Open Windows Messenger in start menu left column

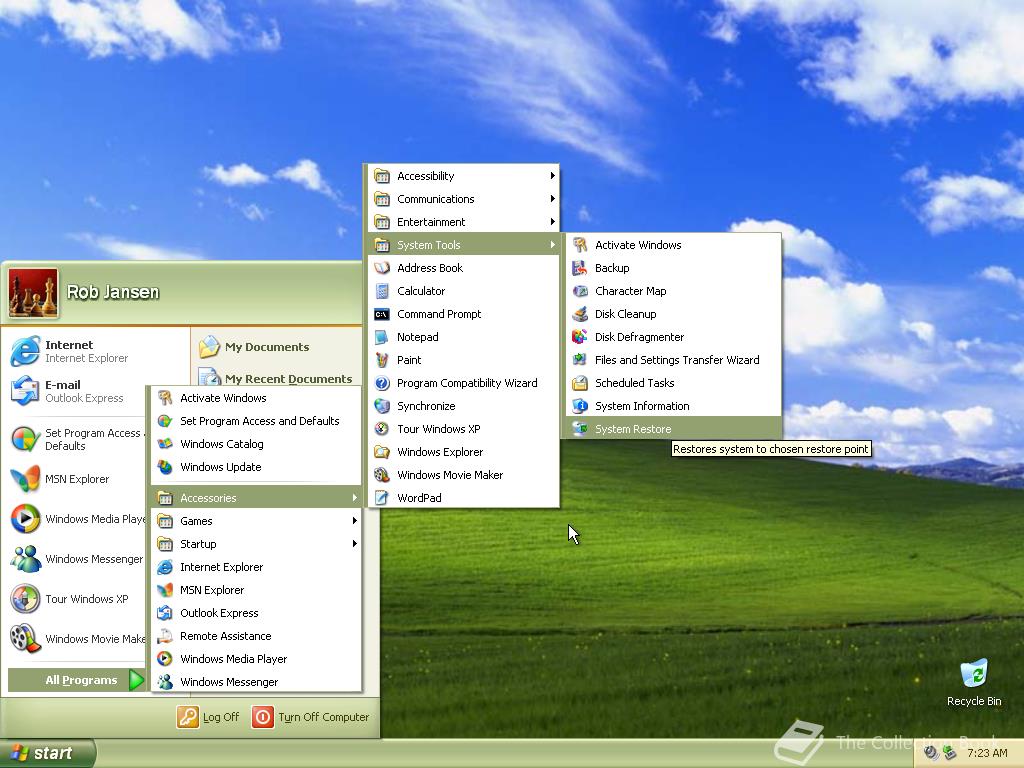click(x=76, y=559)
